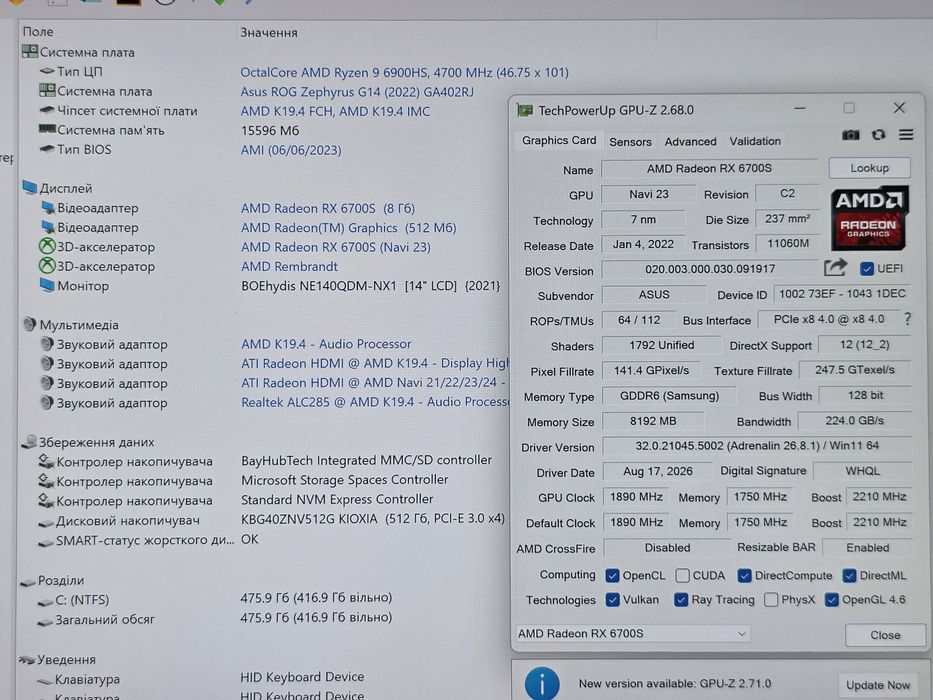Click the GPU Name field

click(709, 168)
